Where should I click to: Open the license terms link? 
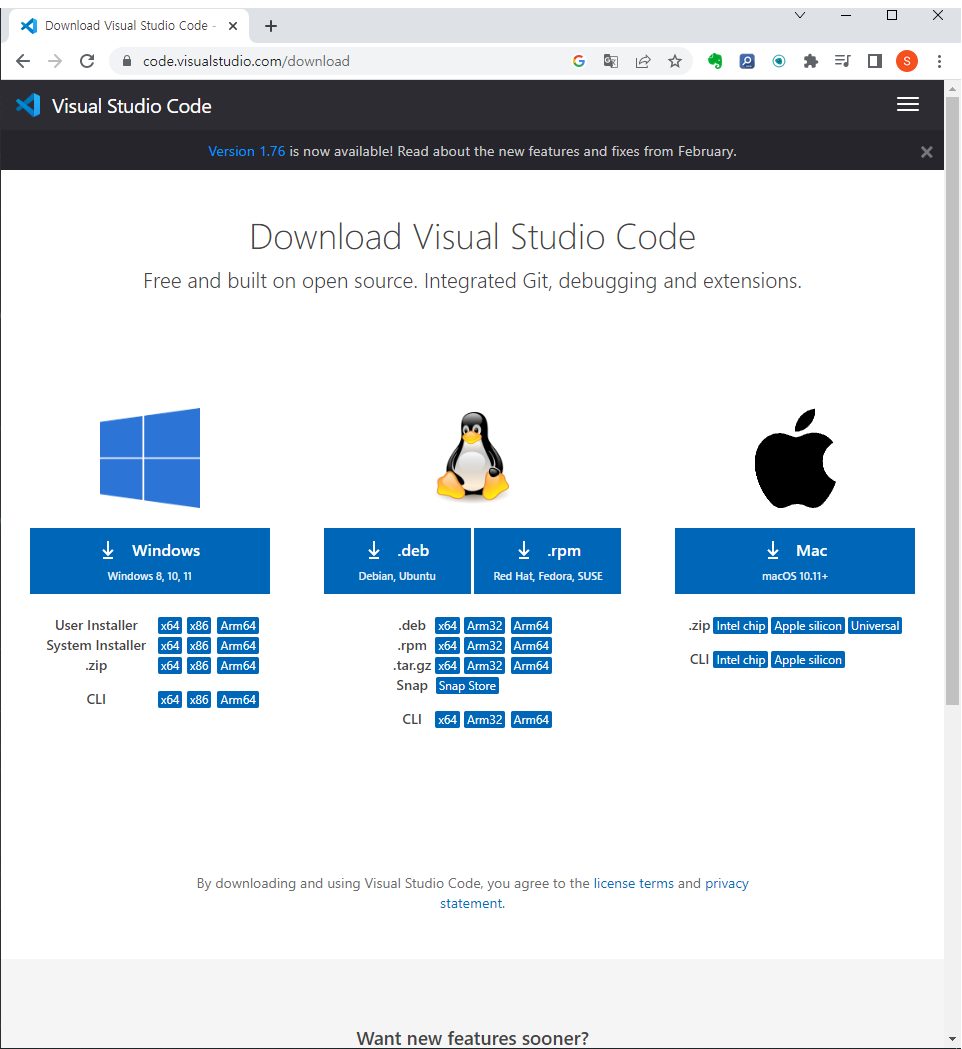click(634, 883)
